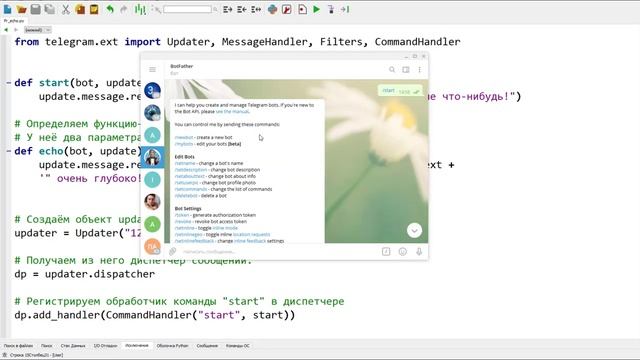Click the Telegram message input field
This screenshot has height=360, width=640.
click(x=278, y=251)
